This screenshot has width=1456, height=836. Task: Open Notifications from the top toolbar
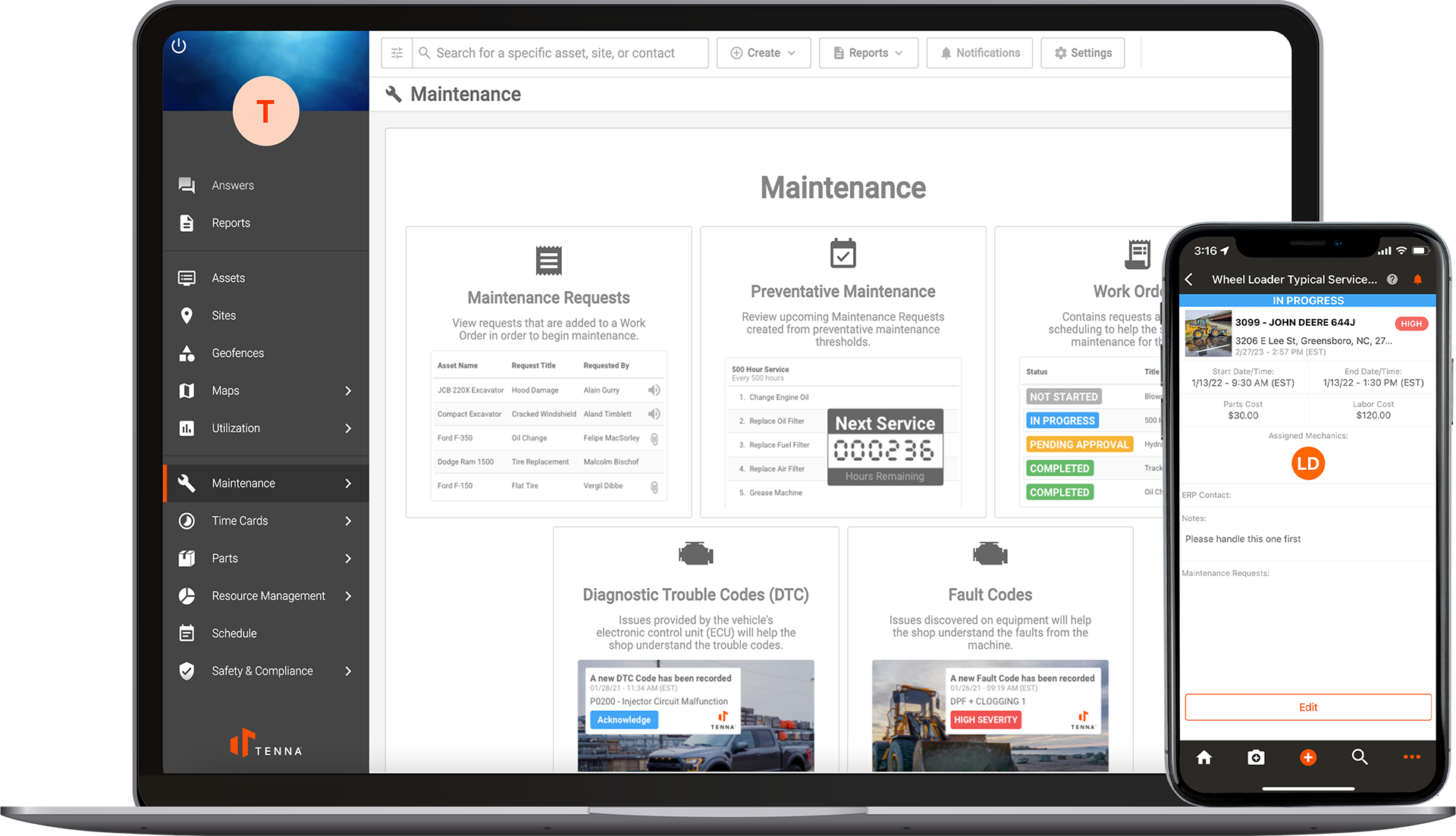coord(979,52)
